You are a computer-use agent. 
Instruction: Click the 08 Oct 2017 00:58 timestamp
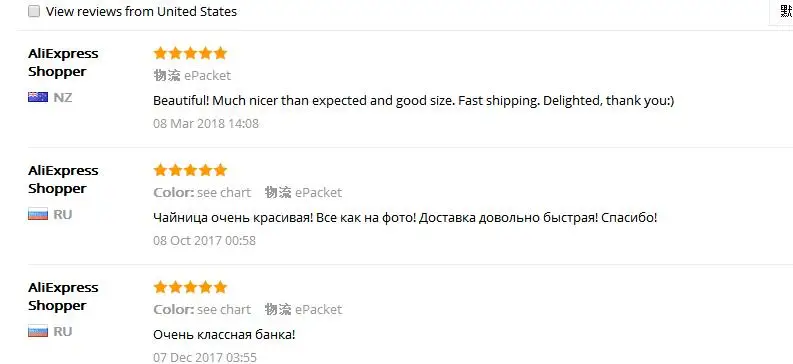coord(204,241)
